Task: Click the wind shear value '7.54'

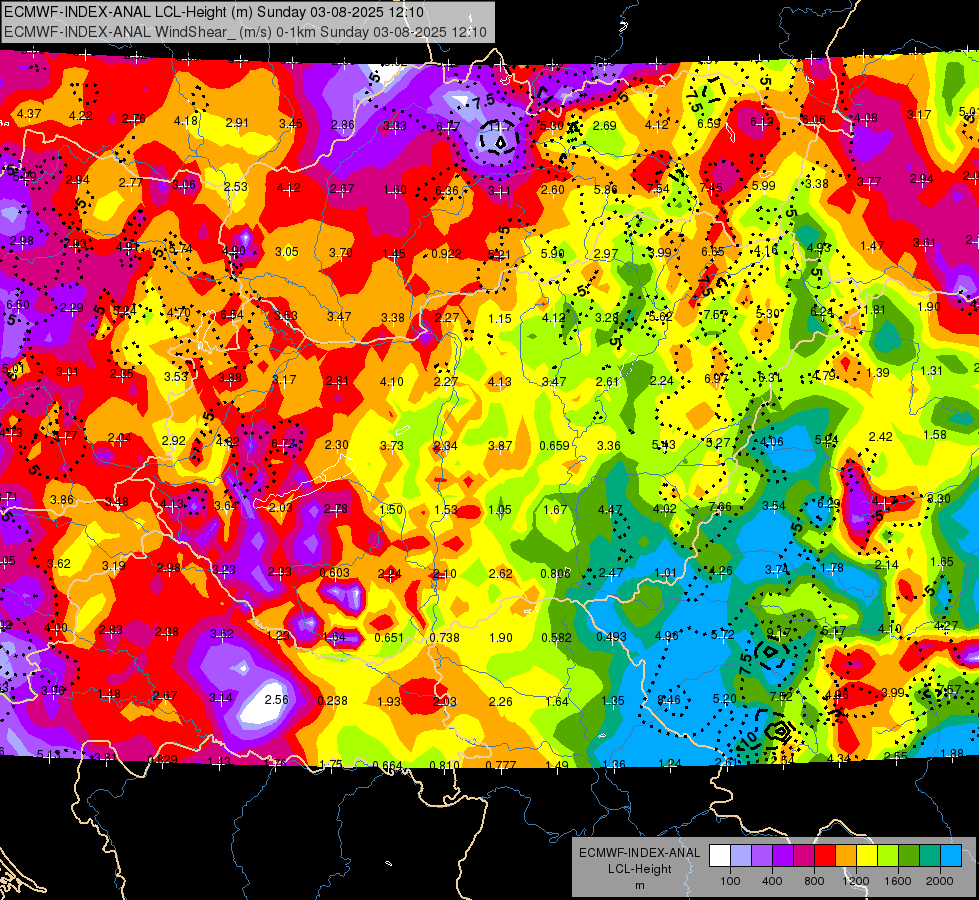Action: click(658, 188)
